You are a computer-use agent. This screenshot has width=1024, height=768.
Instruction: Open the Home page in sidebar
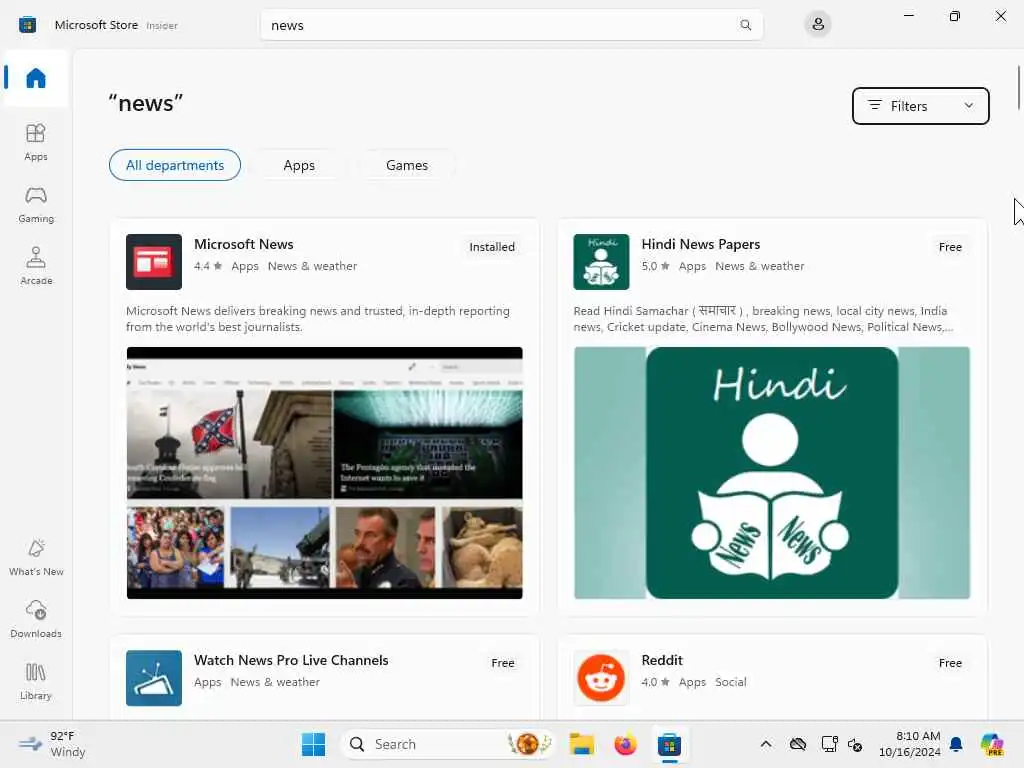36,78
